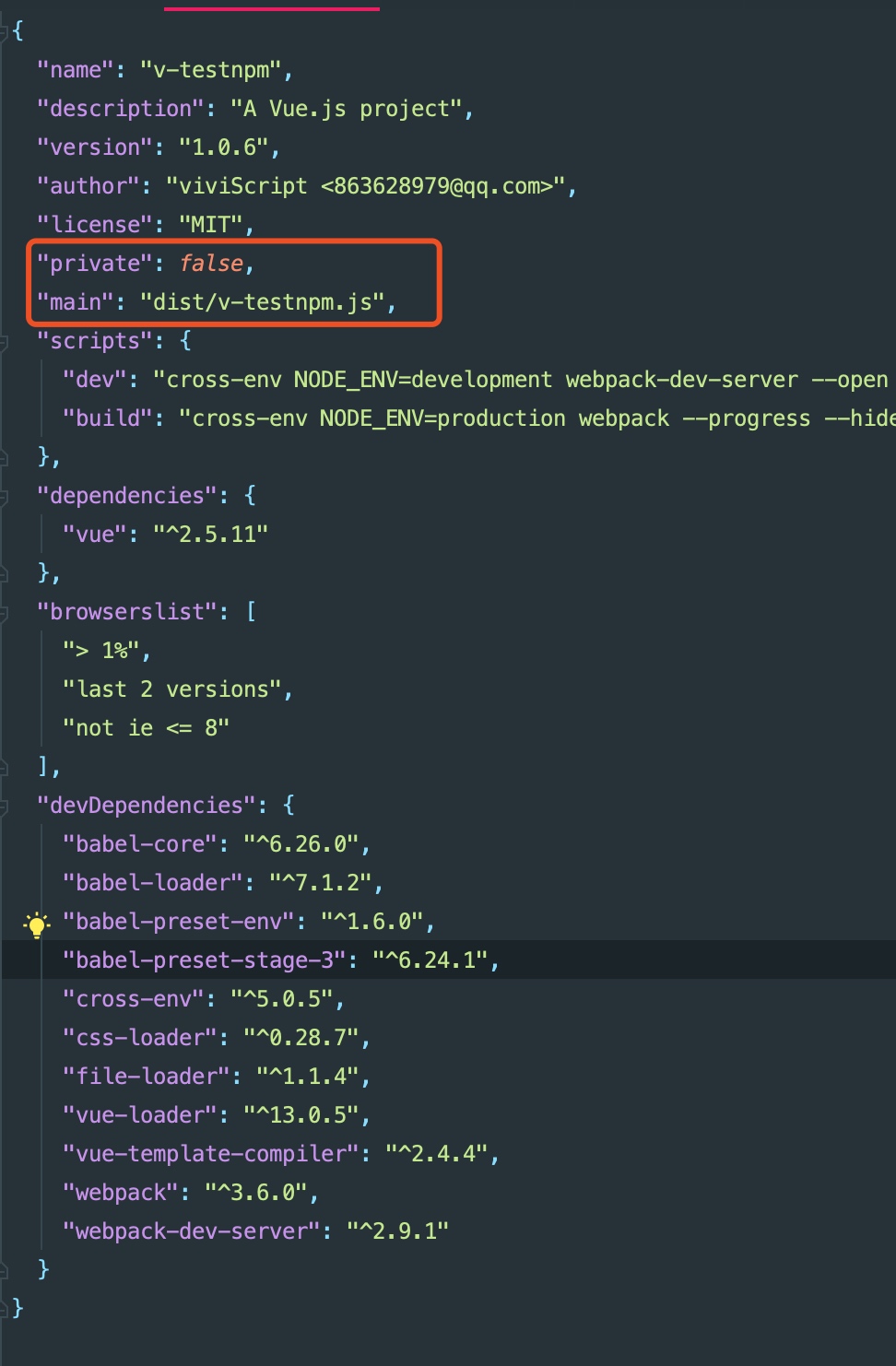The height and width of the screenshot is (1366, 896).
Task: Click the "author" key
Action: pos(88,186)
